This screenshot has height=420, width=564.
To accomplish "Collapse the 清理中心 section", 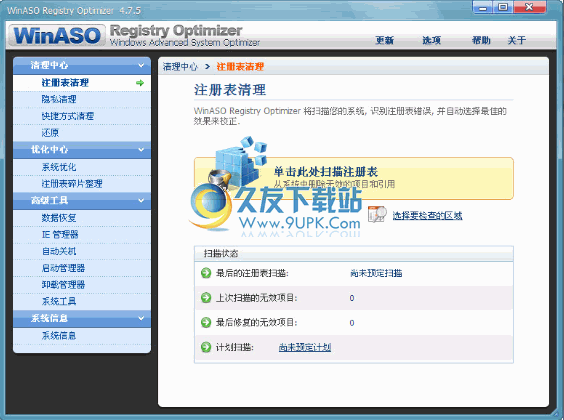I will [141, 65].
